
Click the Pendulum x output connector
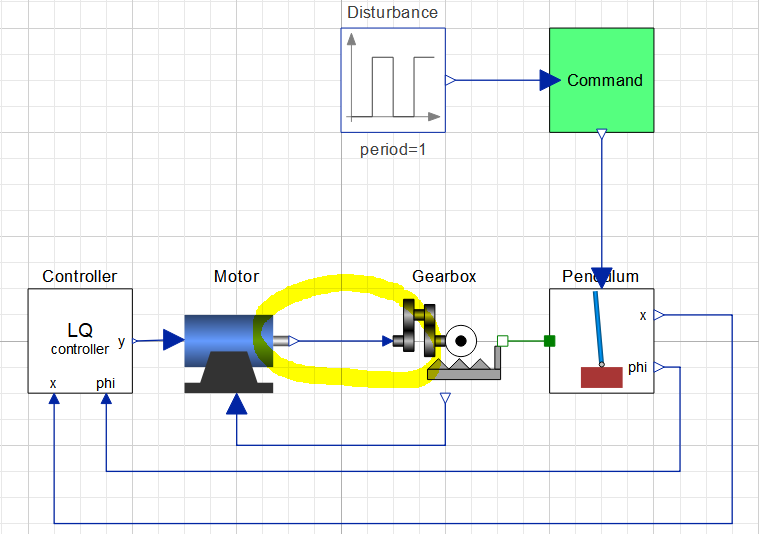(659, 315)
